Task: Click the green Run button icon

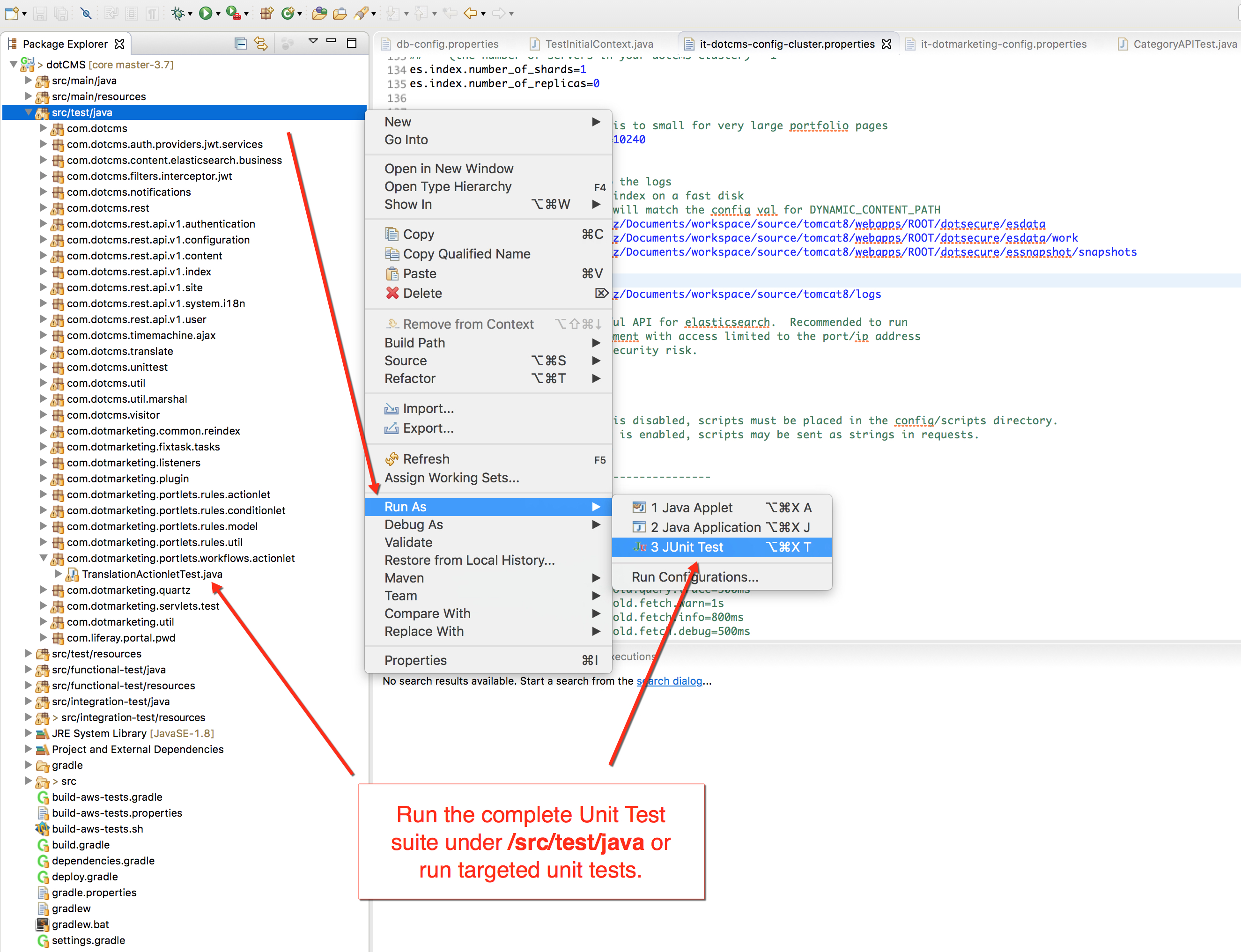Action: click(205, 13)
